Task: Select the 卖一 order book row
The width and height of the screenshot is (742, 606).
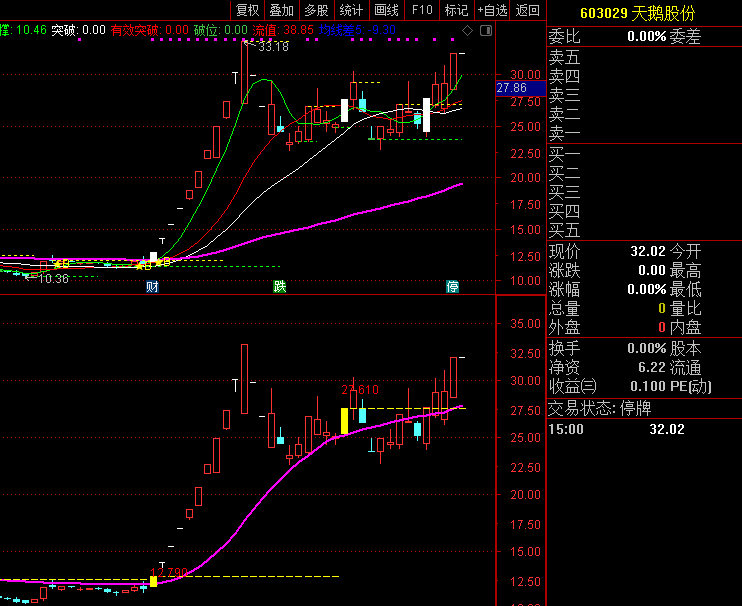Action: (x=644, y=134)
